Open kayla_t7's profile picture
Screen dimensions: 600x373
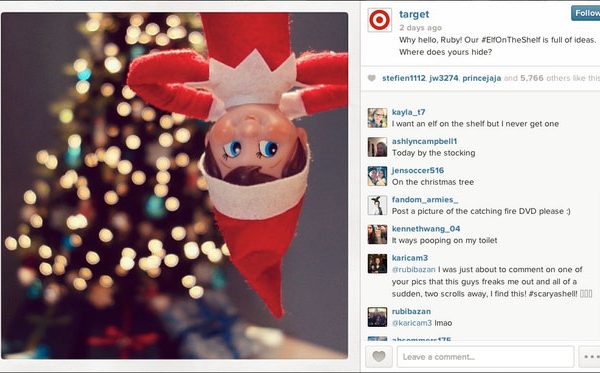377,118
